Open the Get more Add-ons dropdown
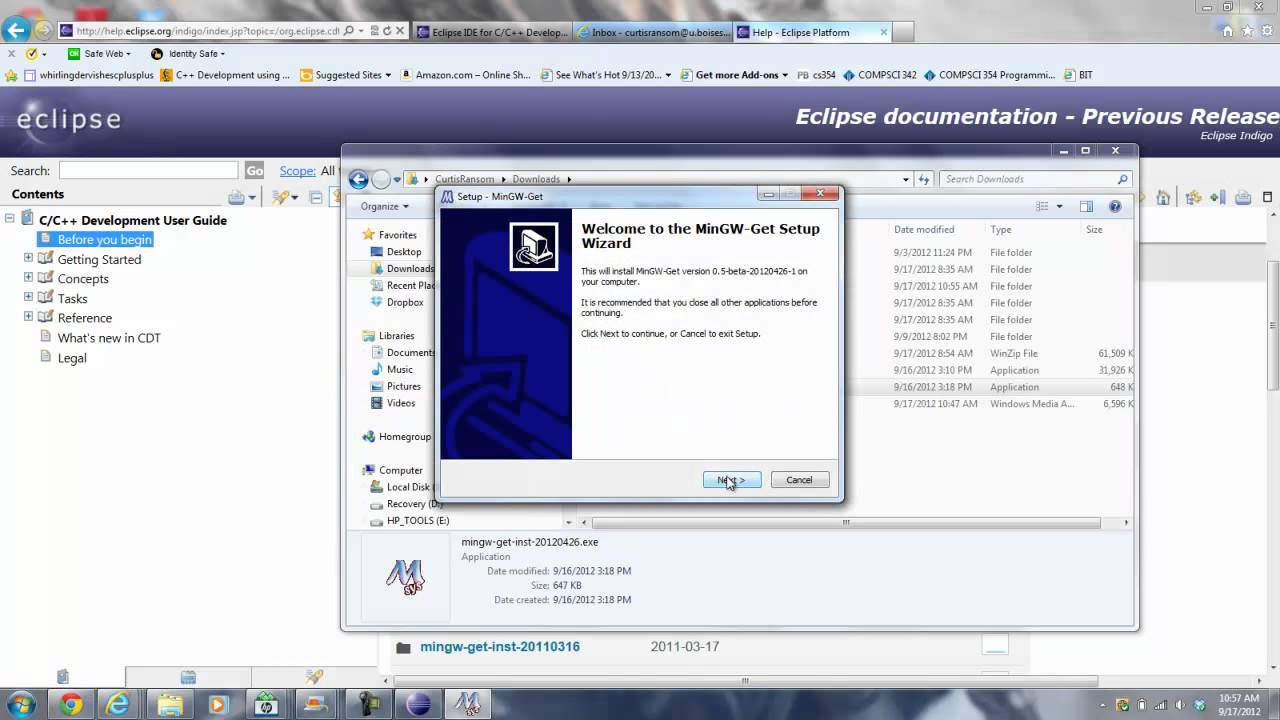The image size is (1280, 720). pyautogui.click(x=734, y=75)
